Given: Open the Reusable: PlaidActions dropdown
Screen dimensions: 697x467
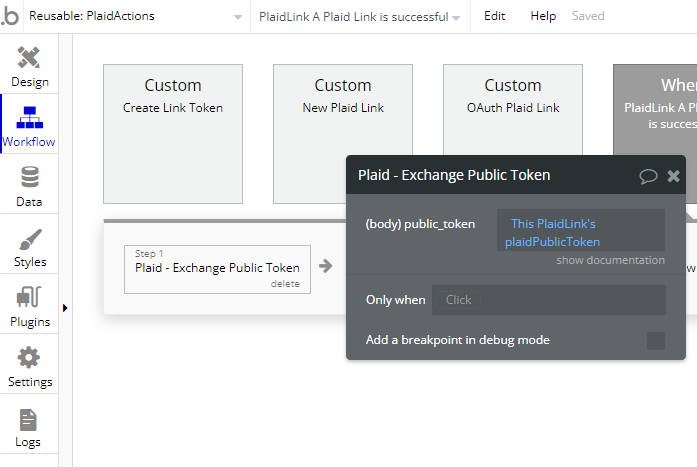Looking at the screenshot, I should pyautogui.click(x=136, y=16).
